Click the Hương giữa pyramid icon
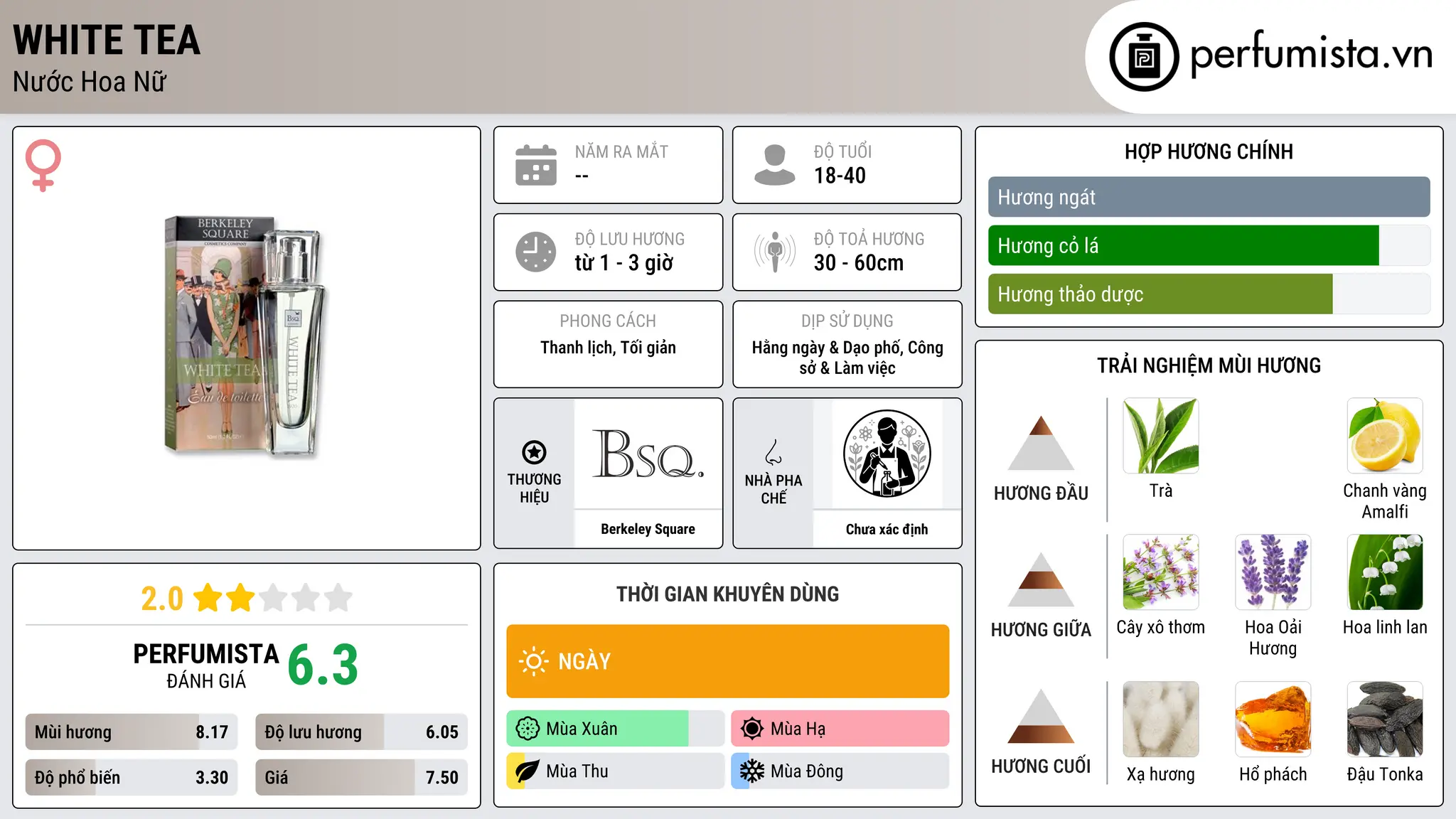 point(1041,579)
